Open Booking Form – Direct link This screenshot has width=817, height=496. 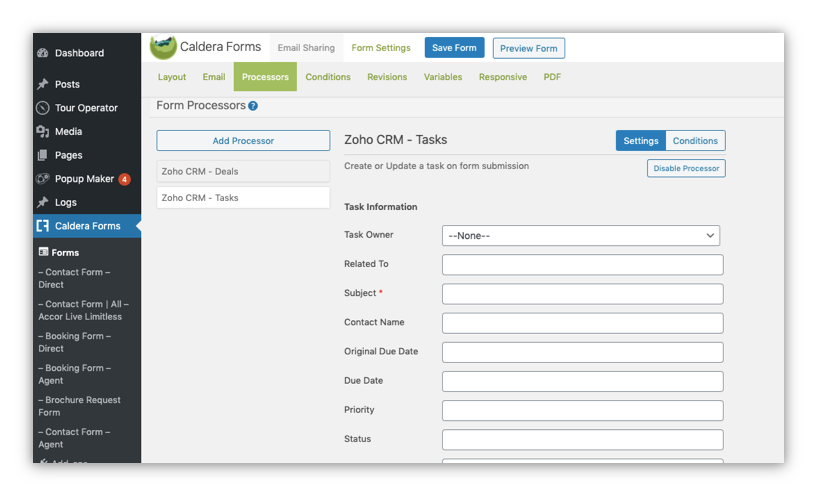75,342
